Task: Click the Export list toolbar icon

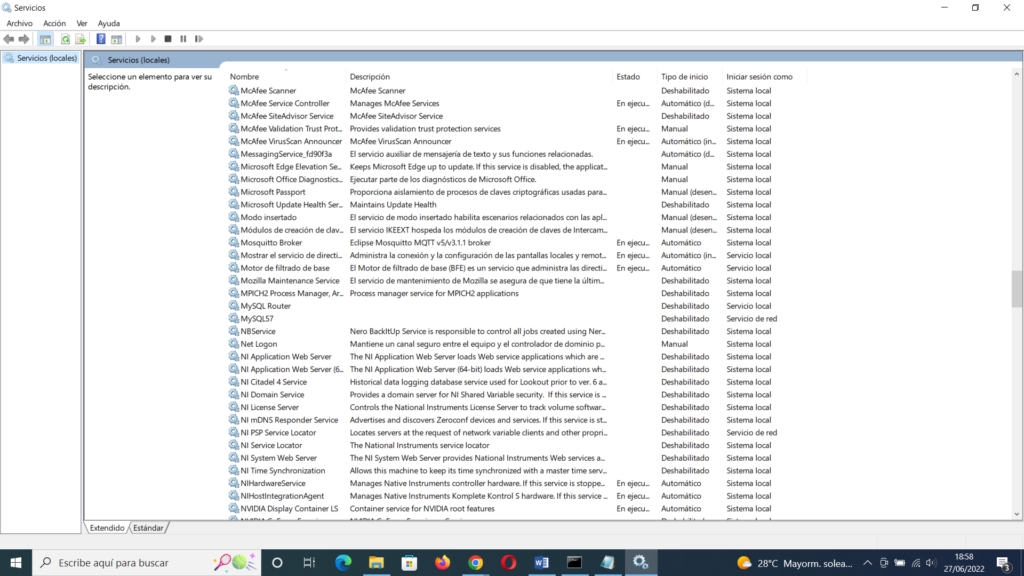Action: 80,39
